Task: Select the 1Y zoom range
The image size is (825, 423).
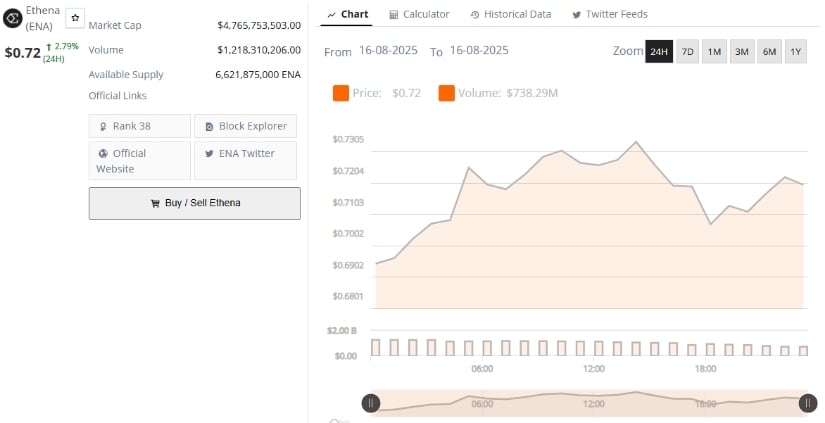Action: pyautogui.click(x=796, y=52)
